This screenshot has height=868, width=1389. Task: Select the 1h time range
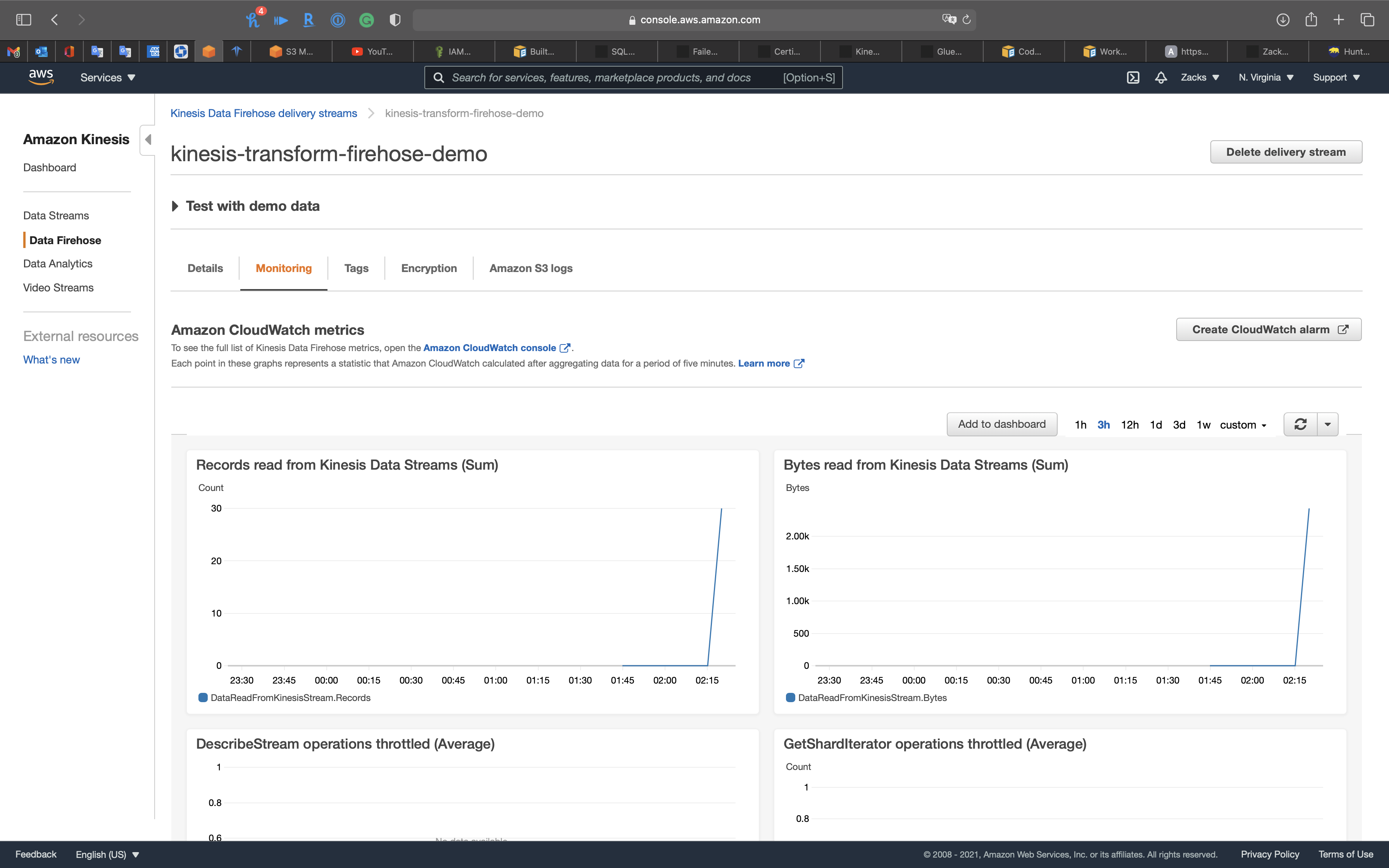pos(1080,425)
